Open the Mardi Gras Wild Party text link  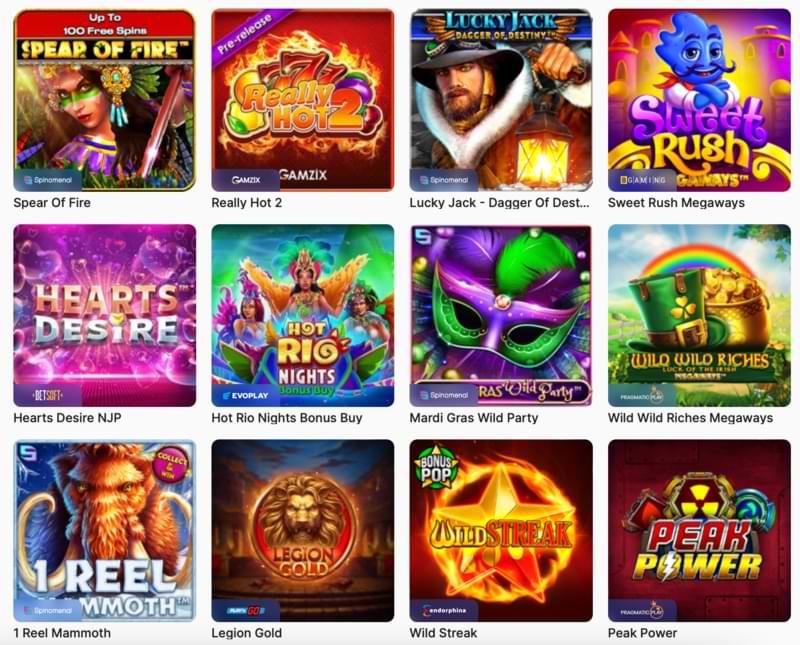click(x=473, y=418)
